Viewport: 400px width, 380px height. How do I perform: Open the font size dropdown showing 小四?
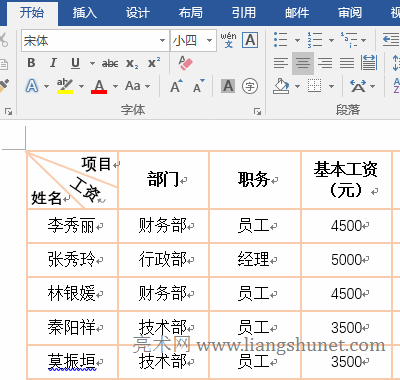[x=209, y=41]
